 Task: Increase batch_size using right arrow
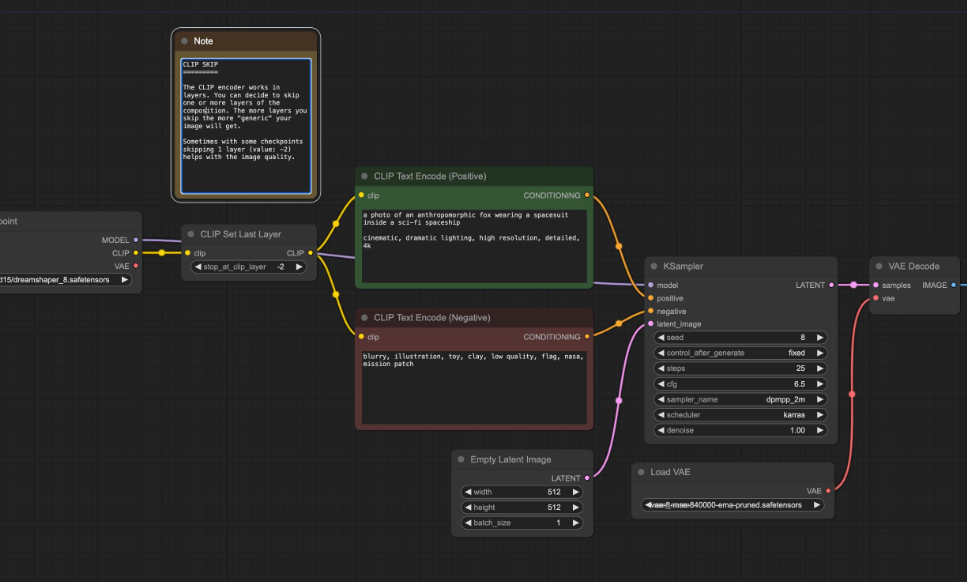[x=575, y=523]
